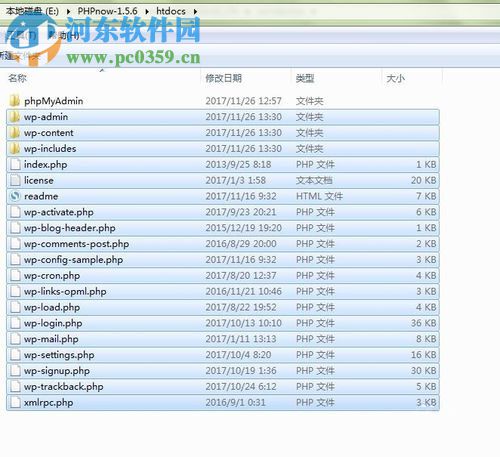Click the 文本文档 type of license

point(314,180)
